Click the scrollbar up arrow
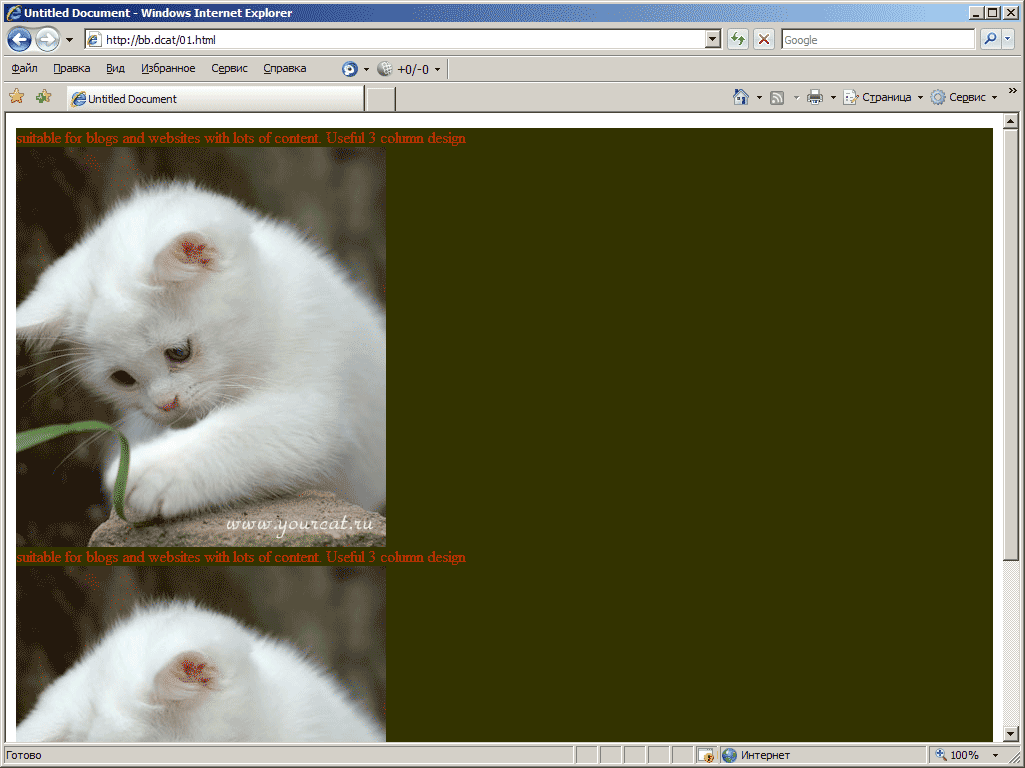 click(1011, 121)
